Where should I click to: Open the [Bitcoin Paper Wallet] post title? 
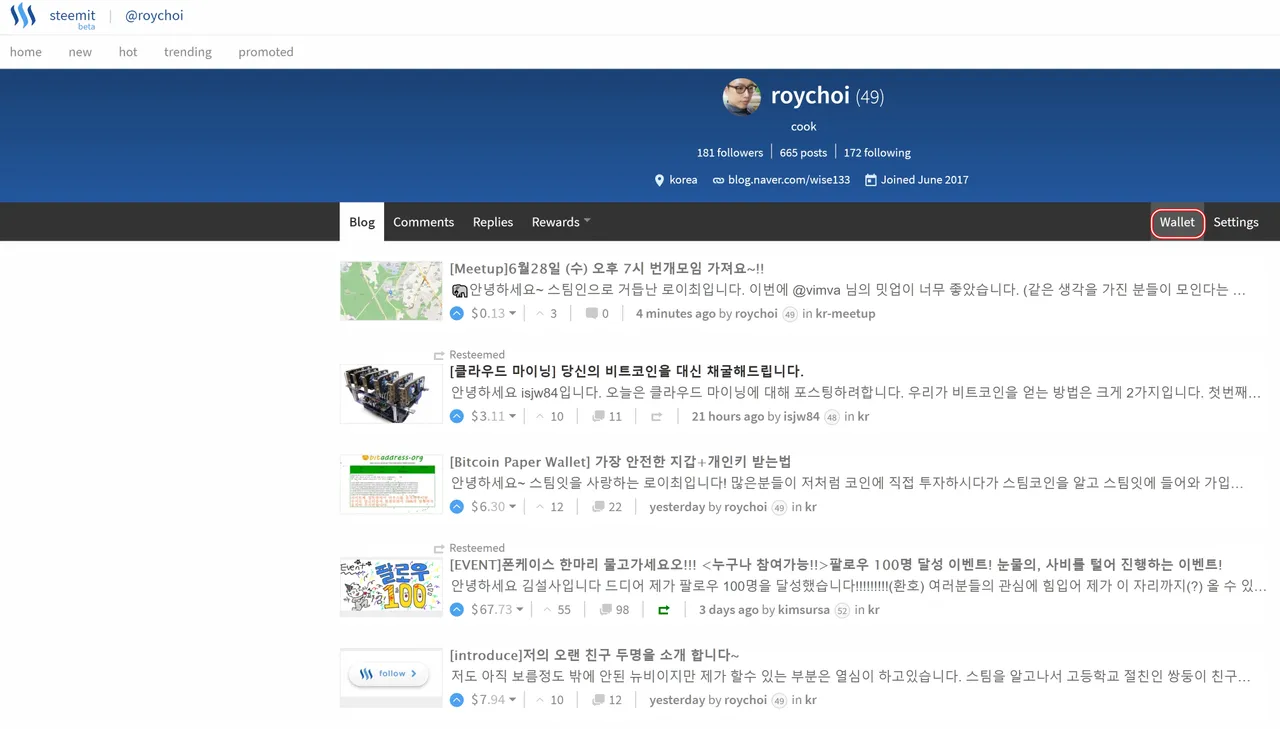click(620, 461)
